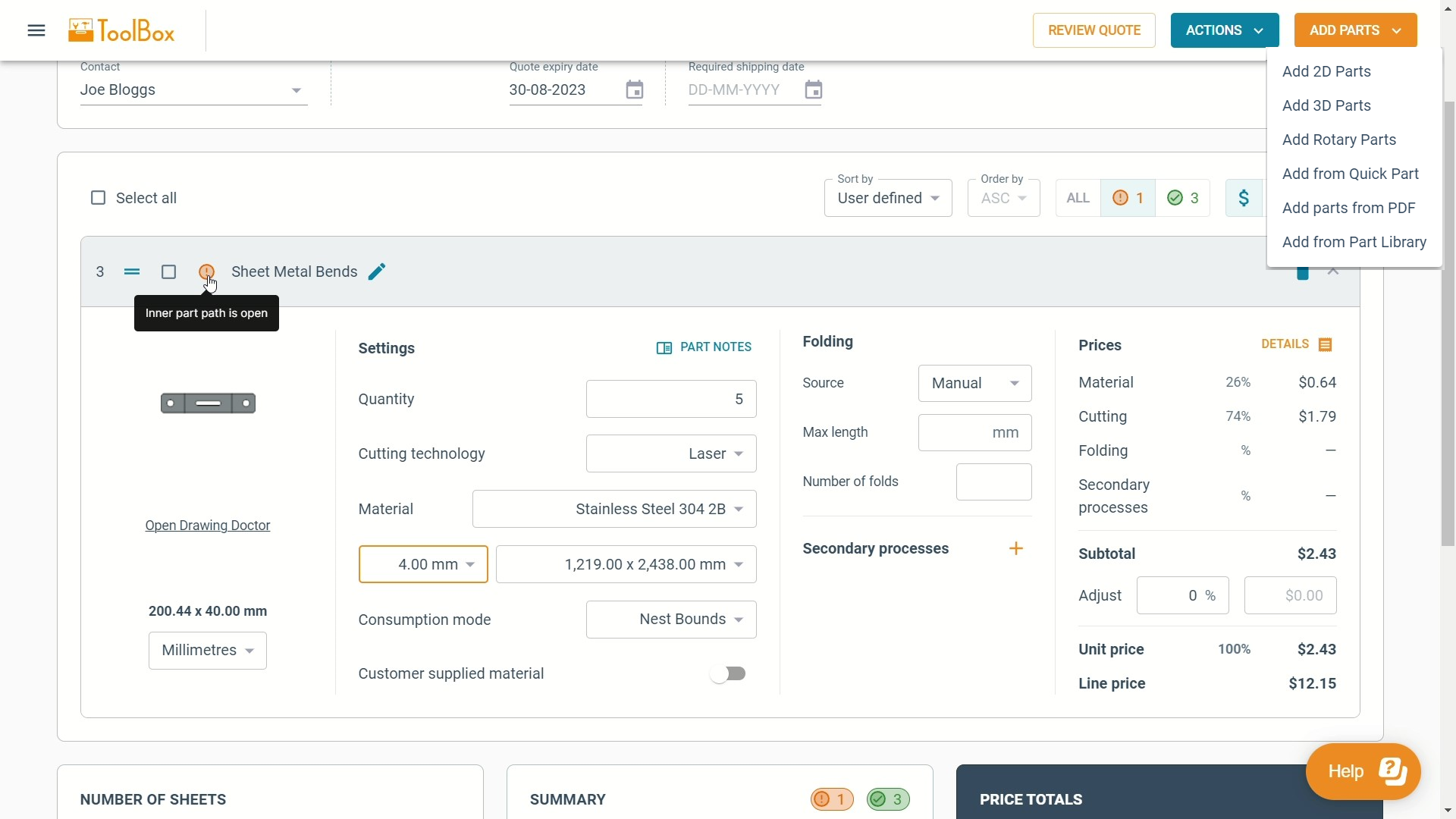Viewport: 1456px width, 819px height.
Task: Click the REVIEW QUOTE button
Action: point(1094,30)
